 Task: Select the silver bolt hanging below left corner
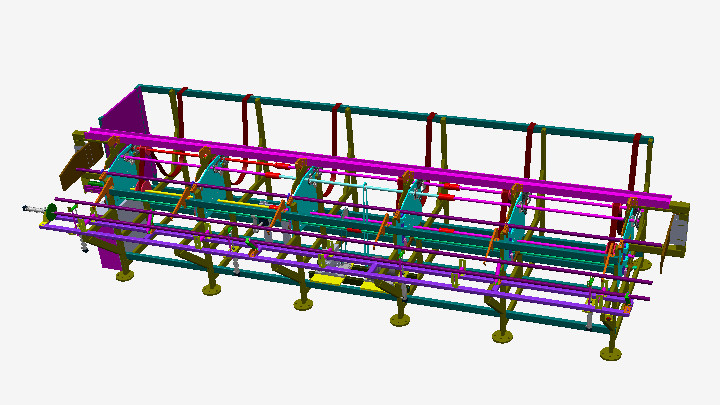point(81,243)
